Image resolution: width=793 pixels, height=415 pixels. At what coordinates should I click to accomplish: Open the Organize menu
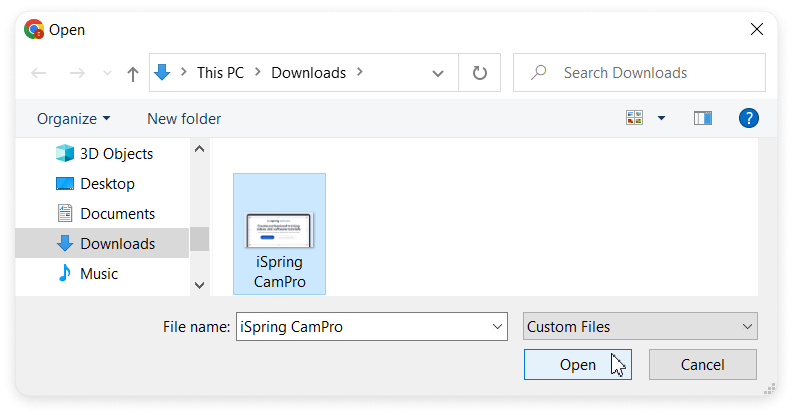tap(73, 118)
